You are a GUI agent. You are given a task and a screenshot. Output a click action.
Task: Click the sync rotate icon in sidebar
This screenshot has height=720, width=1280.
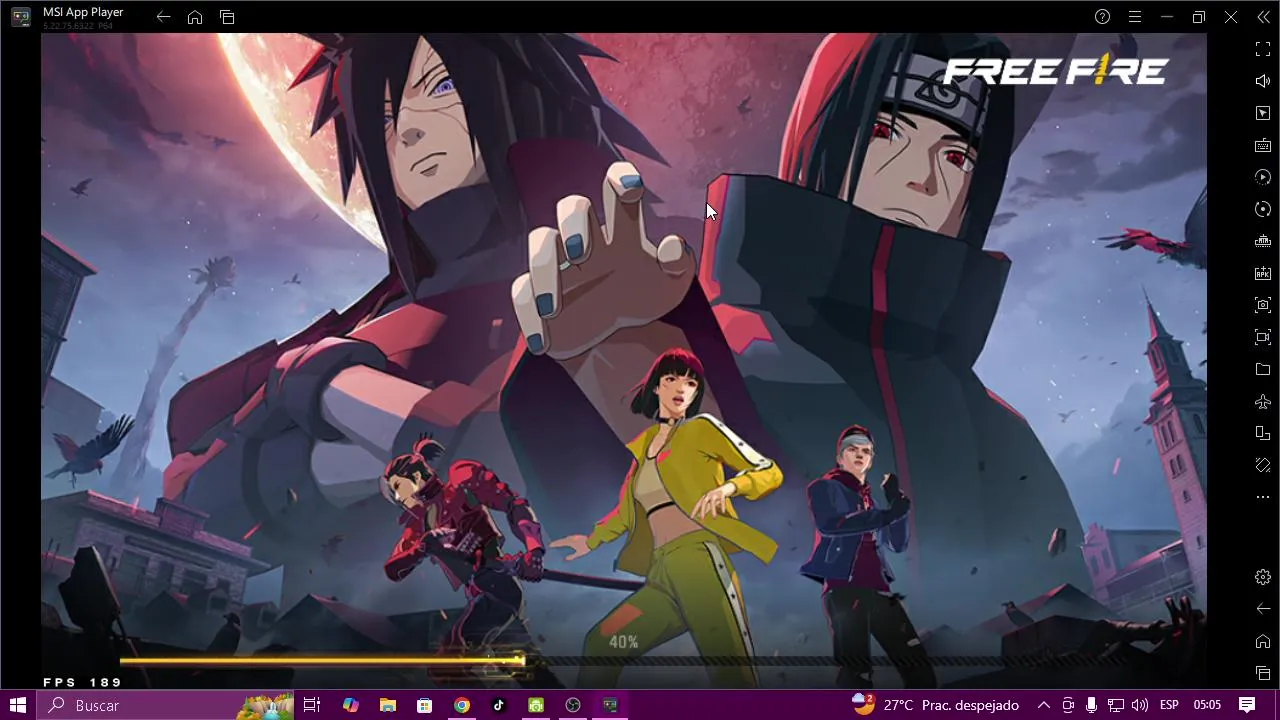tap(1263, 209)
